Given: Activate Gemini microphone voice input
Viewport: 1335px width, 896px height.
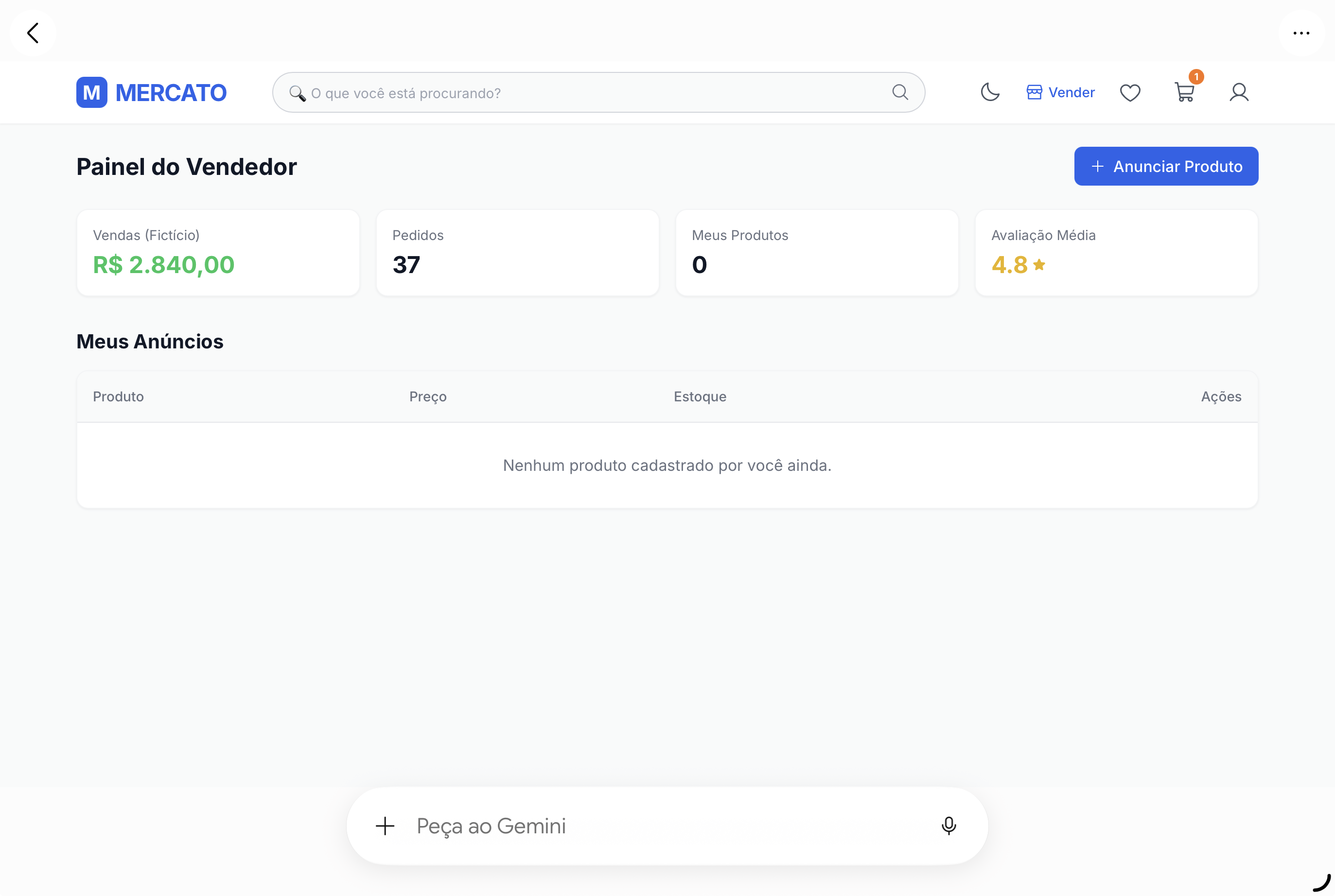Looking at the screenshot, I should (x=949, y=826).
